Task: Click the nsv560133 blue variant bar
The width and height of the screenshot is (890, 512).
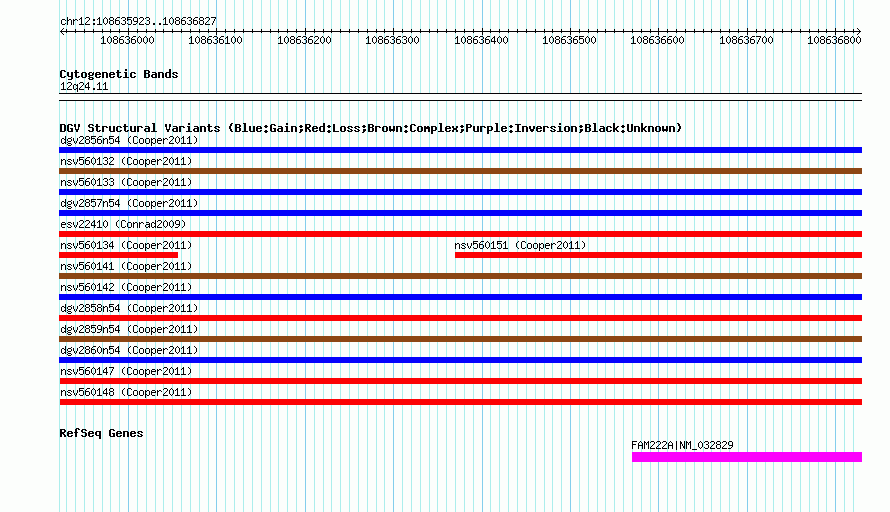Action: (x=460, y=192)
